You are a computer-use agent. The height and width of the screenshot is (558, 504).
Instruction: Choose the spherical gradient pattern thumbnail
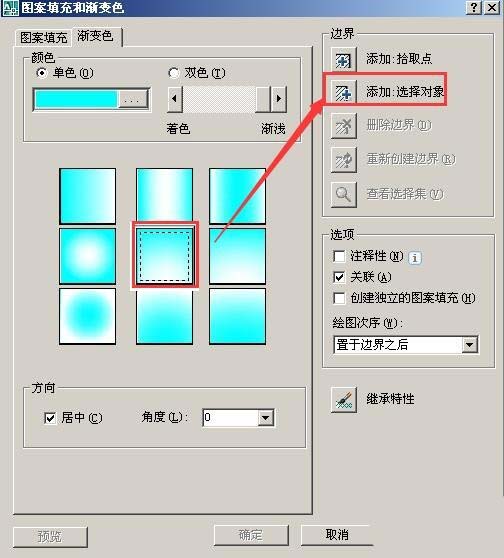tap(88, 256)
